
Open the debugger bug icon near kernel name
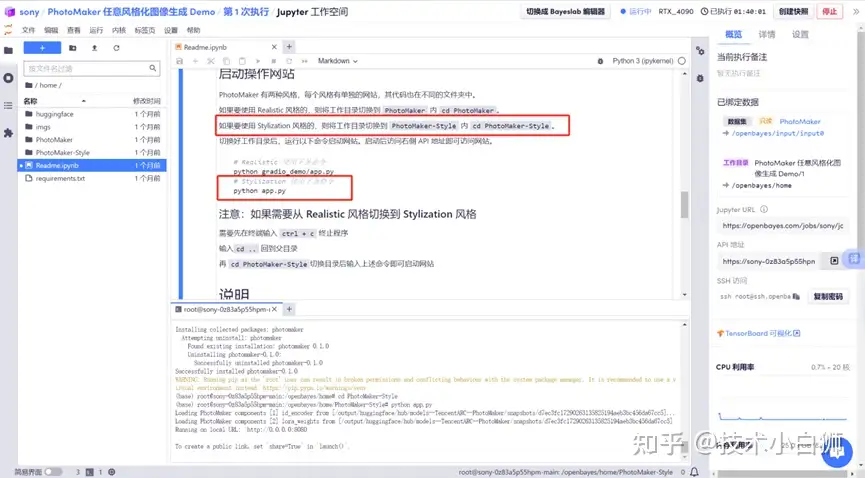coord(600,61)
